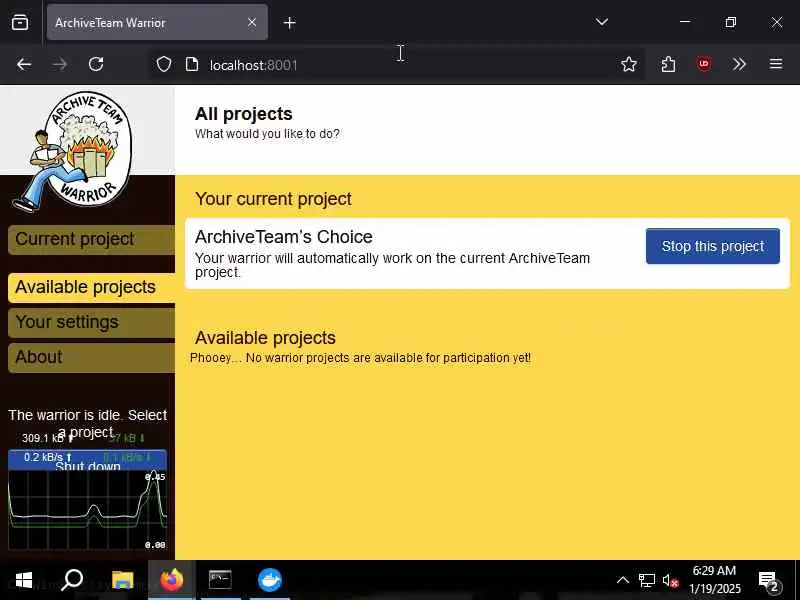This screenshot has width=800, height=600.
Task: Open the notification center
Action: (768, 581)
